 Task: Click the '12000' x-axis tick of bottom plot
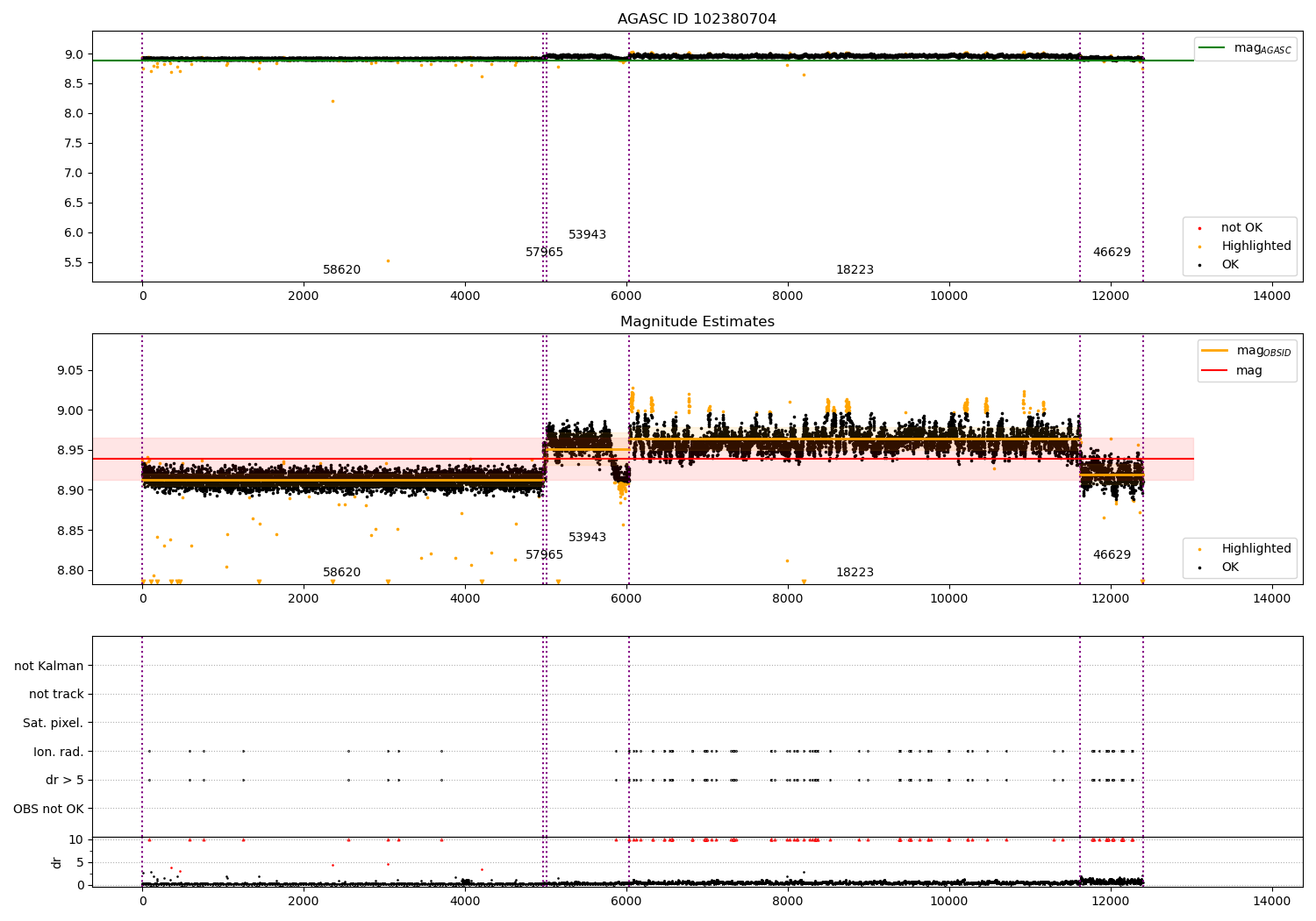pos(1111,900)
